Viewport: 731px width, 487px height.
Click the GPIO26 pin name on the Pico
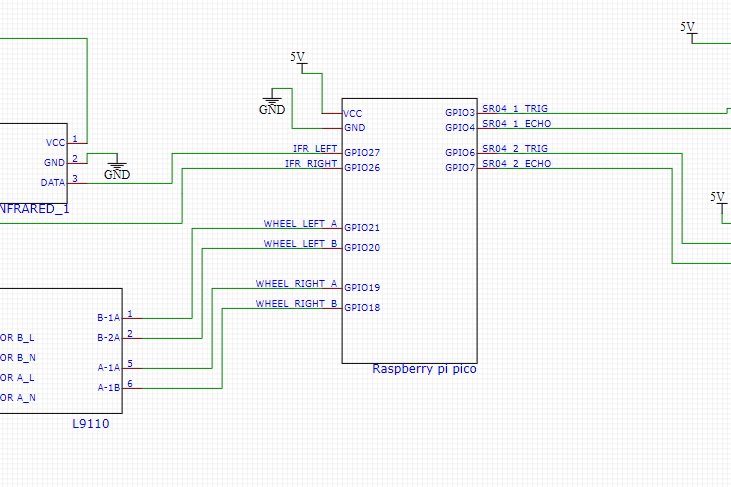coord(362,168)
